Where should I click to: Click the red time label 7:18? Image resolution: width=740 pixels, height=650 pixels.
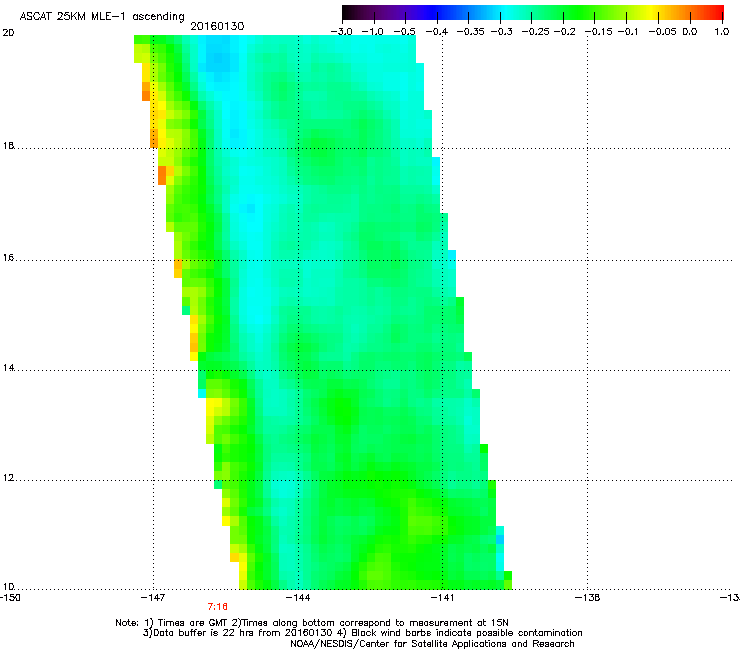click(x=218, y=607)
